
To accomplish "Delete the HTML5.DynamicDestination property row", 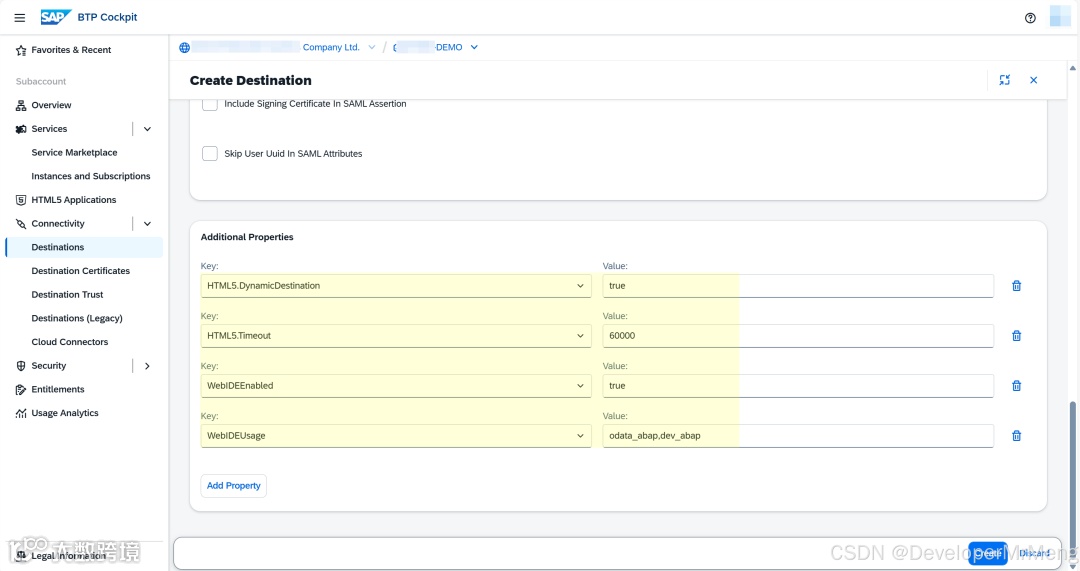I will coord(1016,286).
